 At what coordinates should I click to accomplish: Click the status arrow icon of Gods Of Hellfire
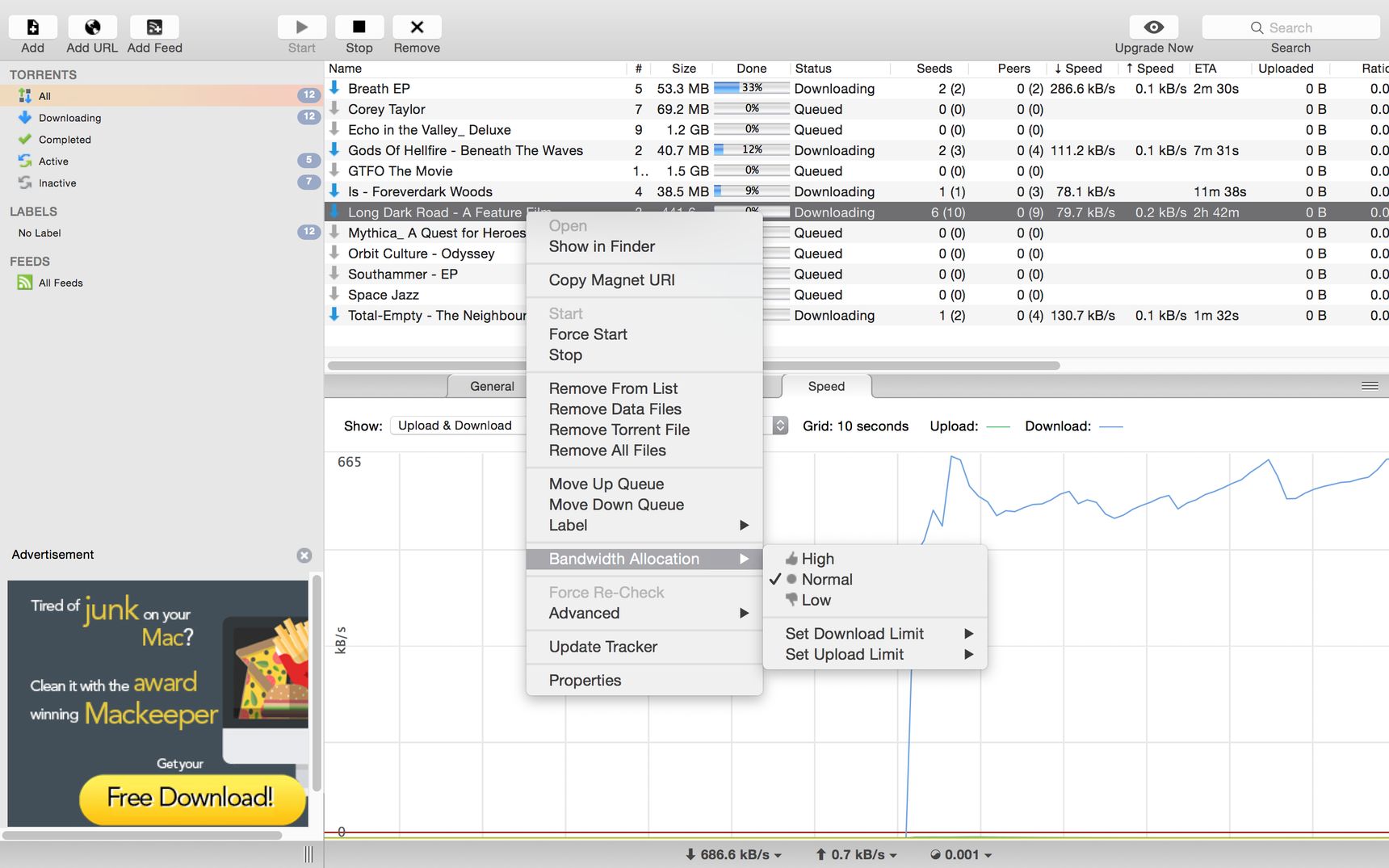click(334, 149)
